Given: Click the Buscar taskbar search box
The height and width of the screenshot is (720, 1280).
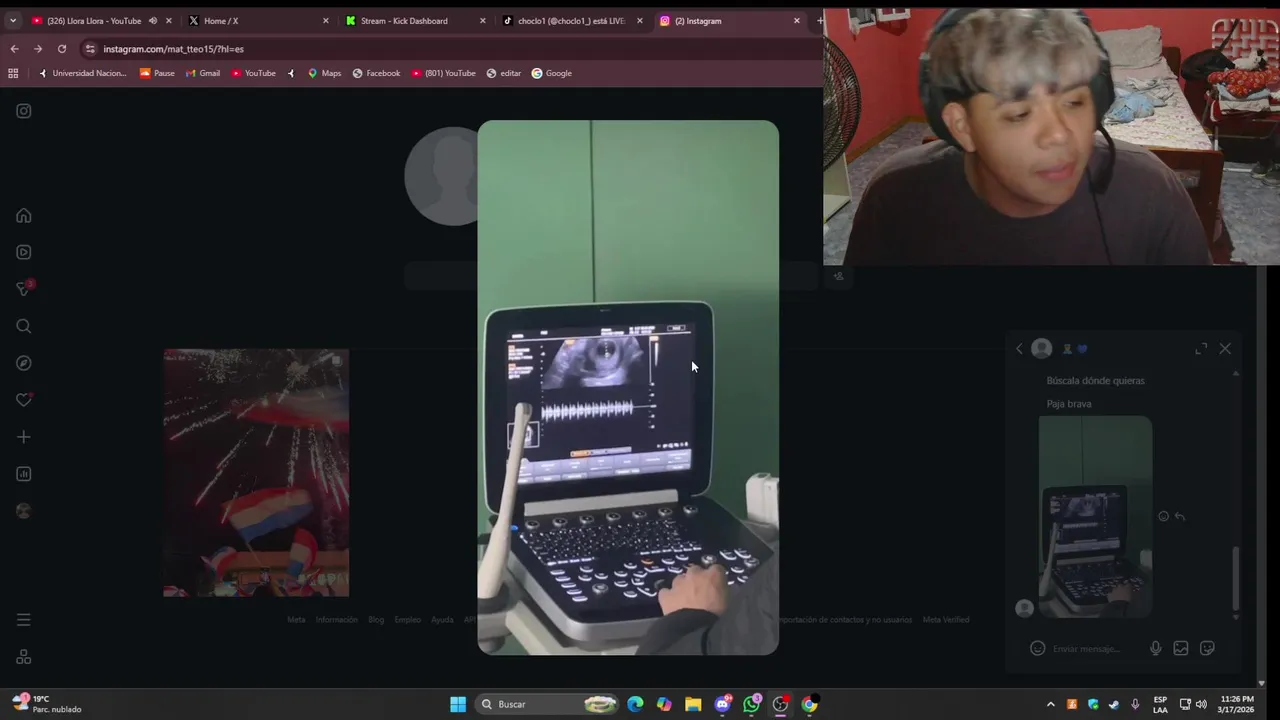Looking at the screenshot, I should pyautogui.click(x=548, y=704).
